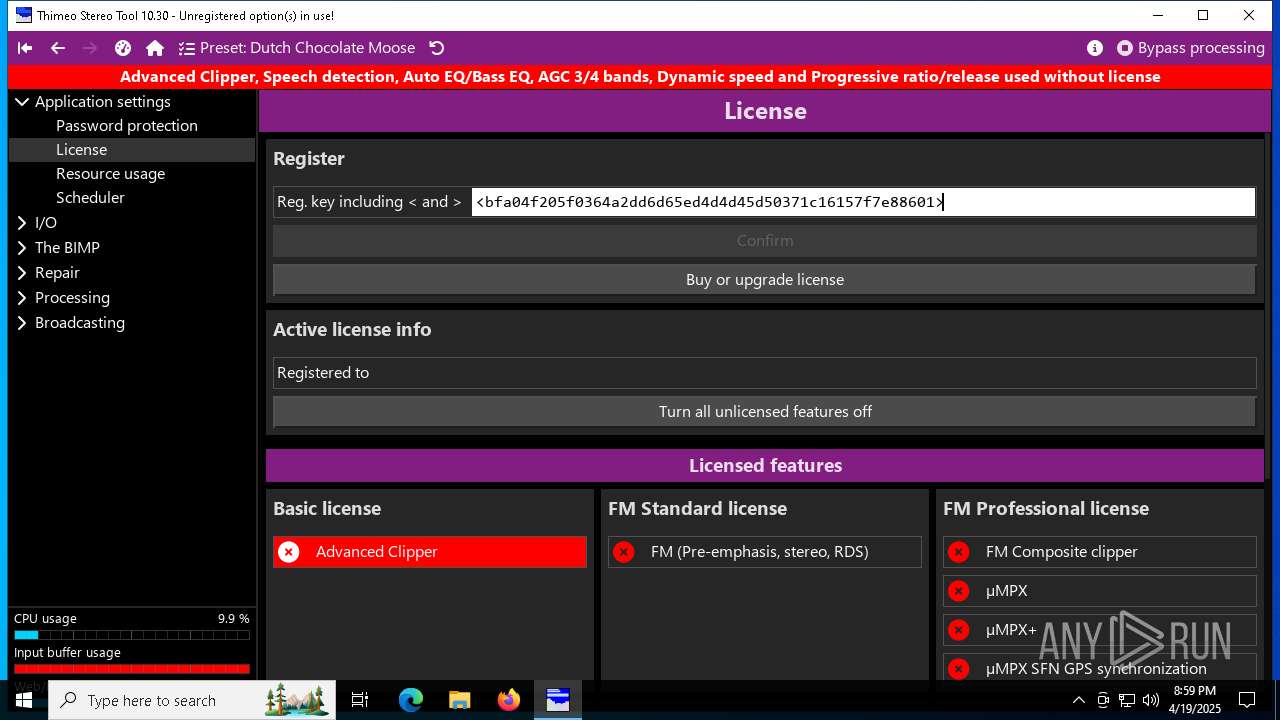Viewport: 1280px width, 720px height.
Task: Click the Basic license heading
Action: [327, 509]
